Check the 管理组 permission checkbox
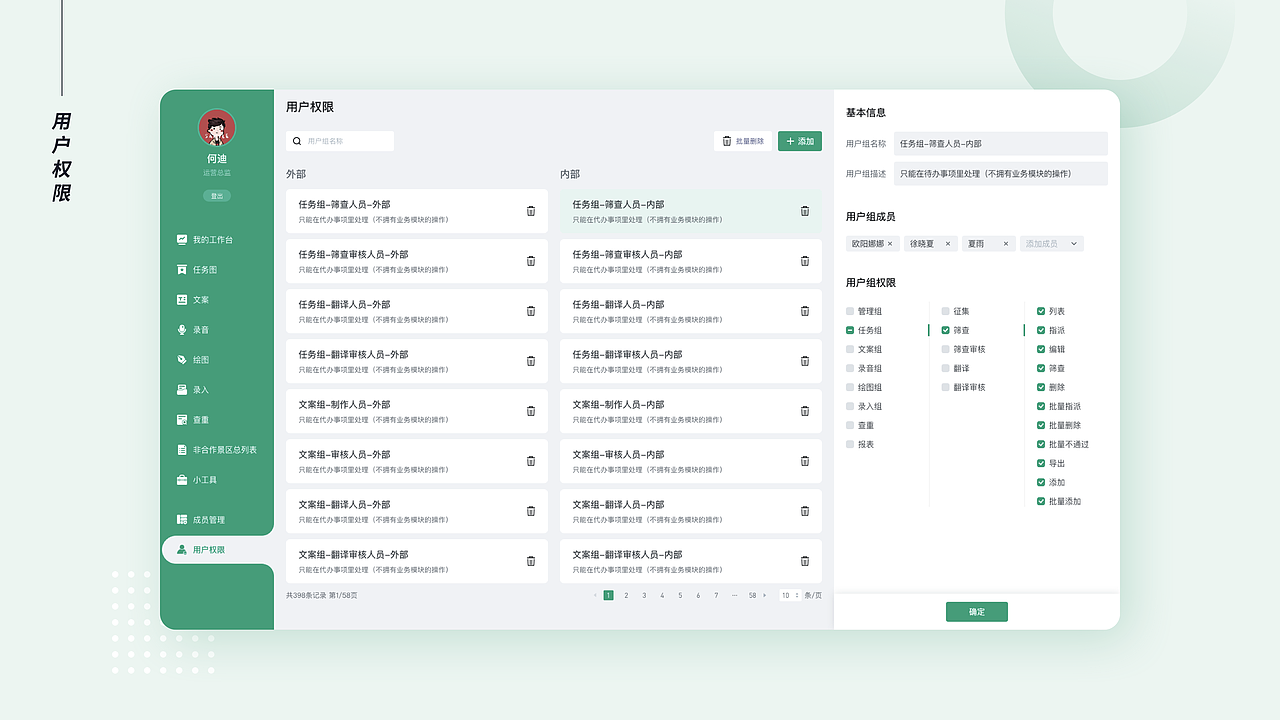The width and height of the screenshot is (1280, 720). coord(850,312)
